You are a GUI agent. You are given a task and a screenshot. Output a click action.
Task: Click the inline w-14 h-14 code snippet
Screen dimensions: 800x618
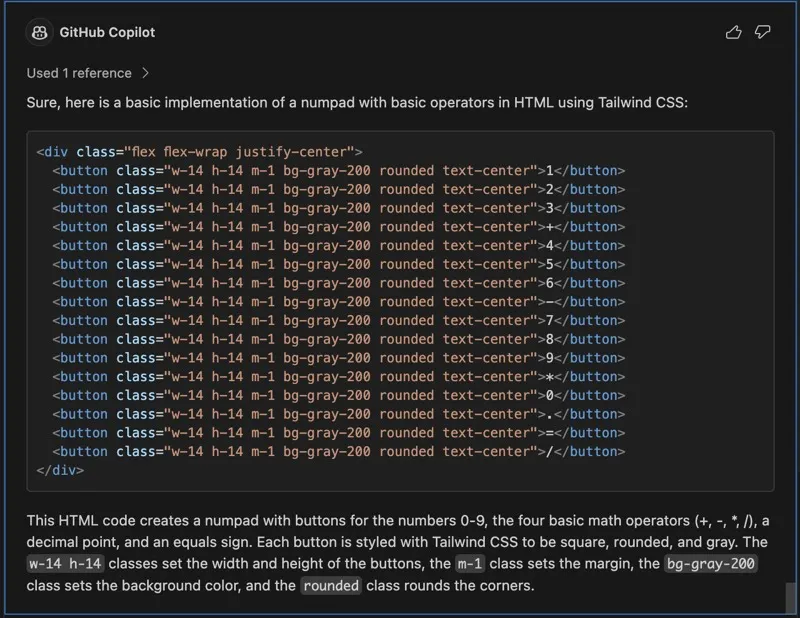65,564
